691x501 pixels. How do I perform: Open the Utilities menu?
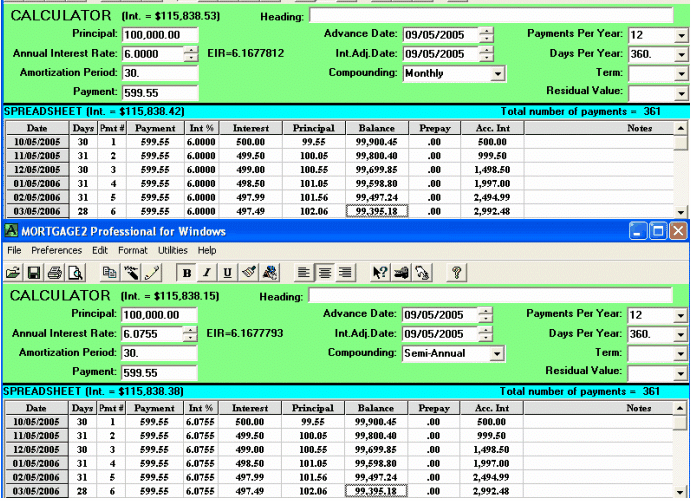pos(173,250)
